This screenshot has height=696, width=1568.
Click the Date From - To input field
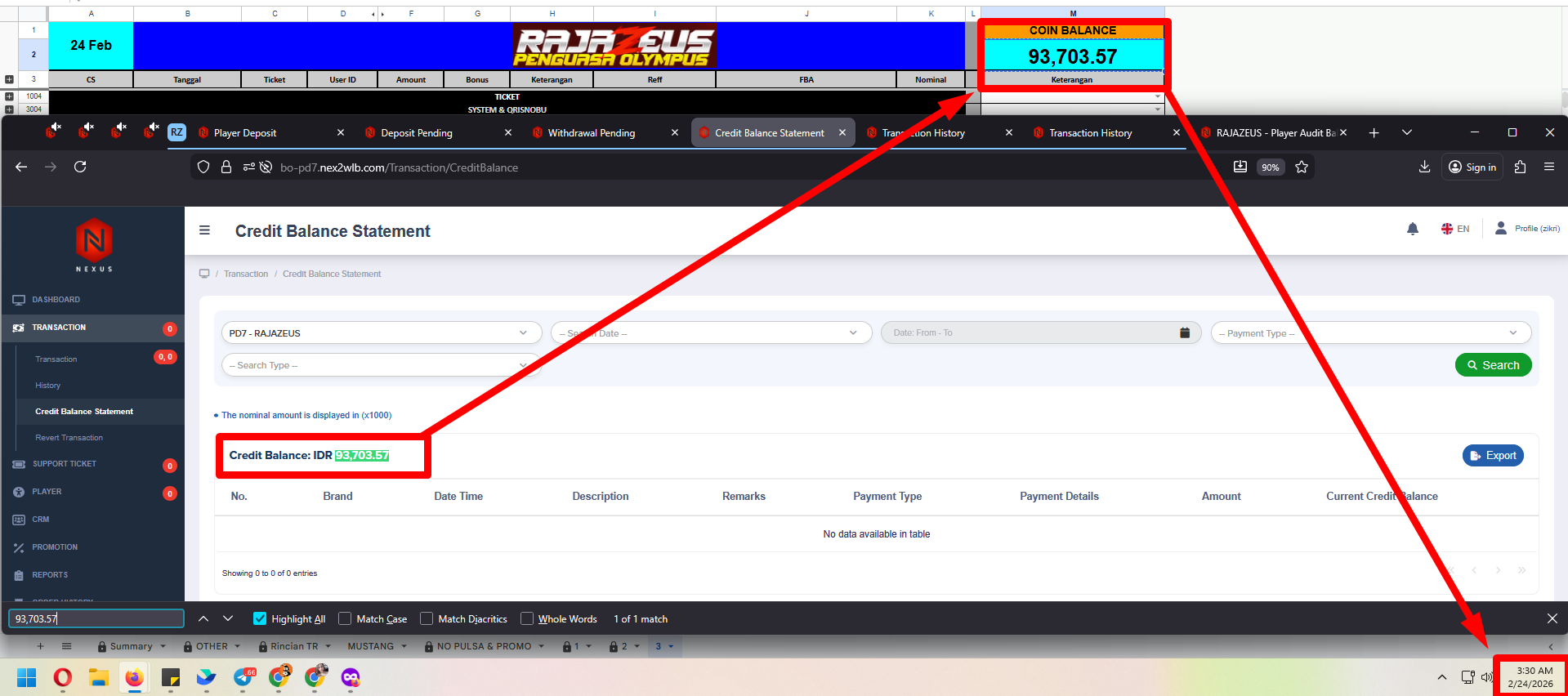click(x=1041, y=332)
